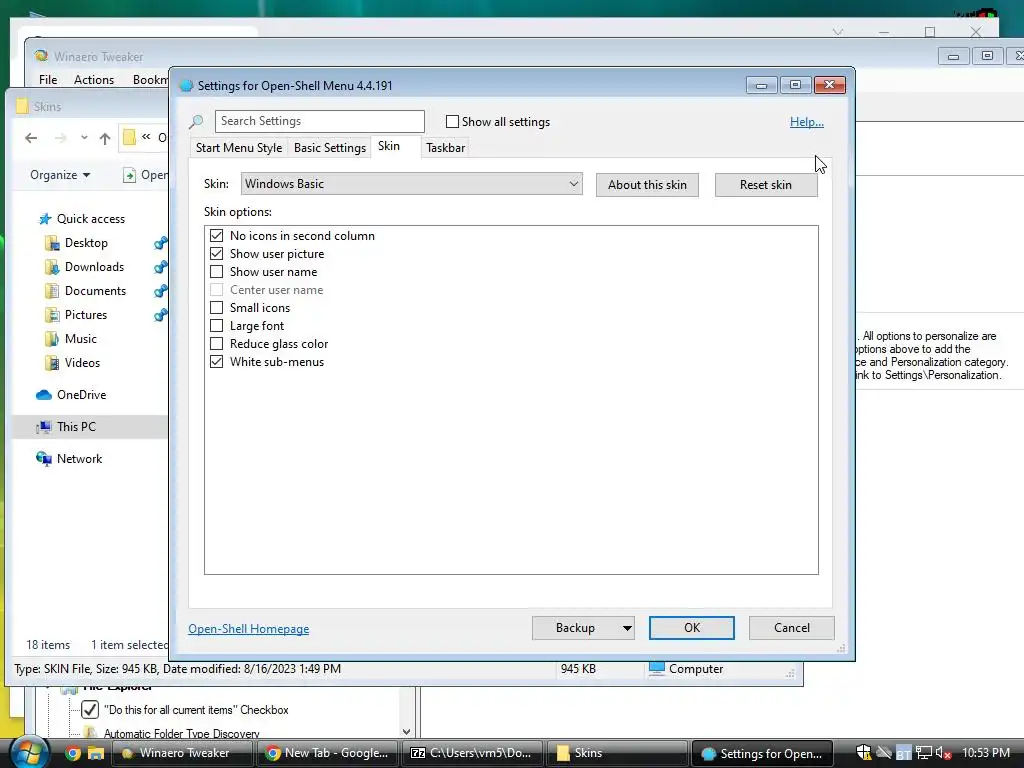
Task: Switch to Skins taskbar button
Action: (616, 753)
